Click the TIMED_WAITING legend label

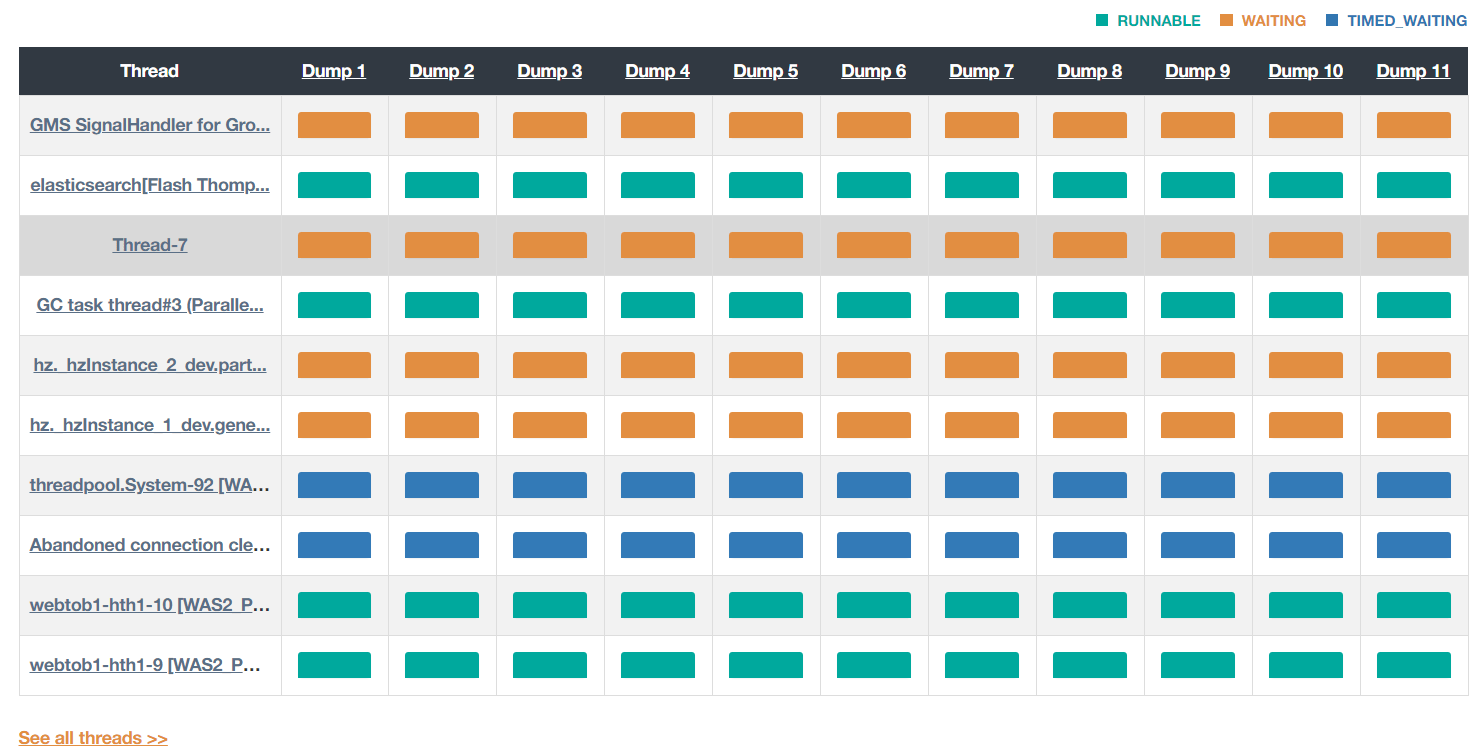coord(1407,20)
